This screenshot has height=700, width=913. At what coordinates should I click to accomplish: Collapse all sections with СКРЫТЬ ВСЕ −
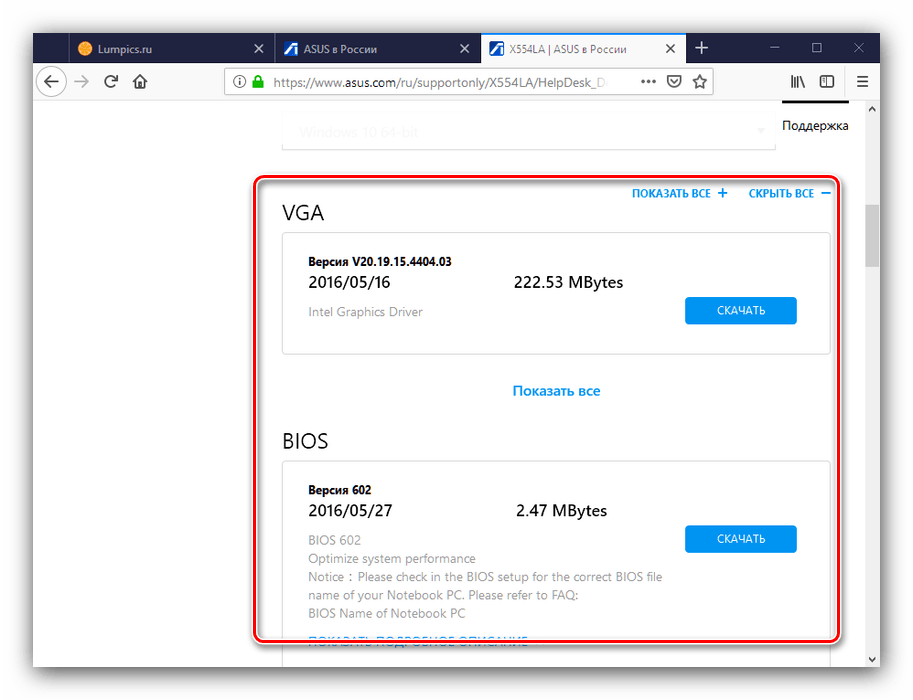coord(789,193)
